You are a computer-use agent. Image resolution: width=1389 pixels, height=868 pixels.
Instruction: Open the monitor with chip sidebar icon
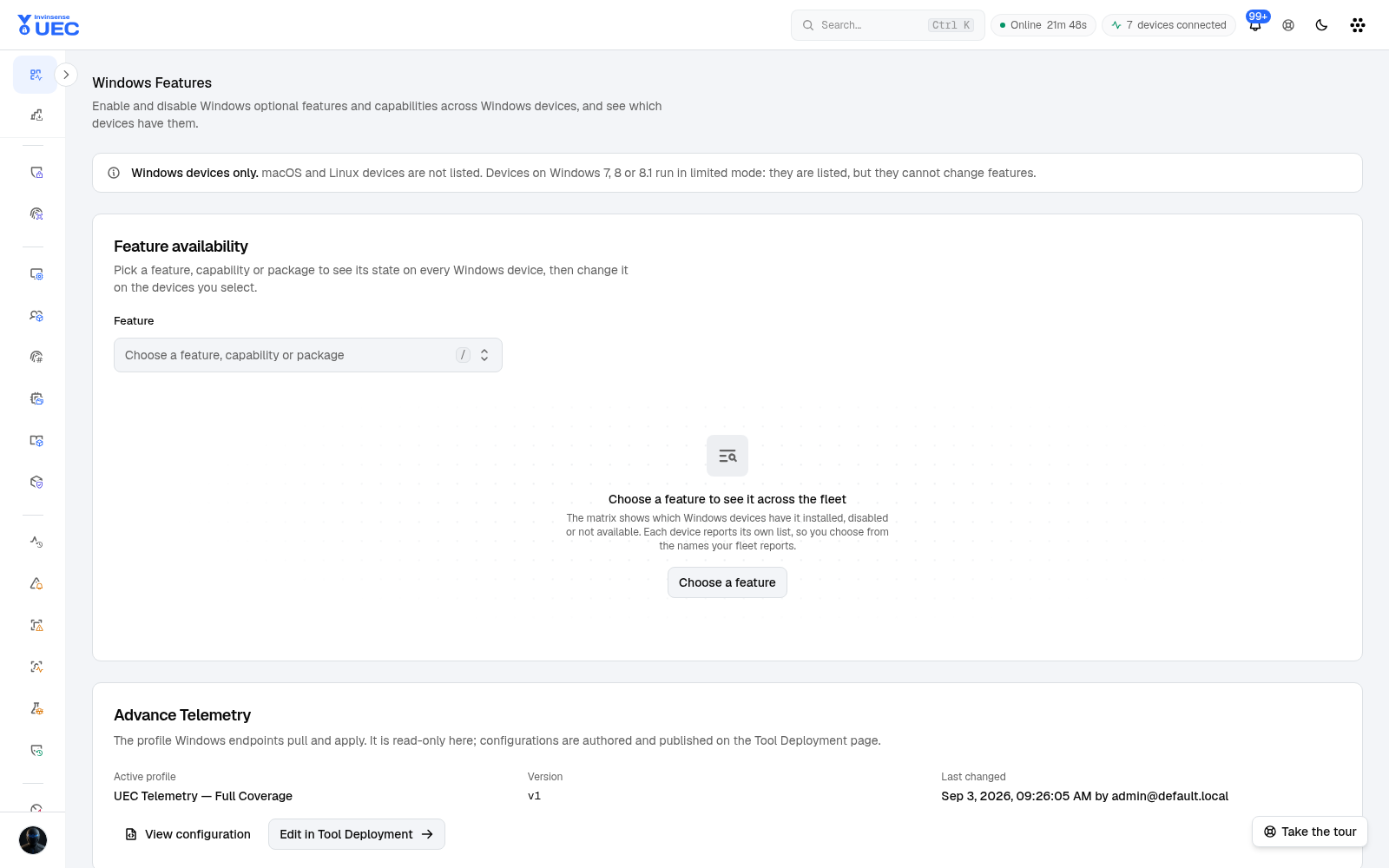coord(36,274)
